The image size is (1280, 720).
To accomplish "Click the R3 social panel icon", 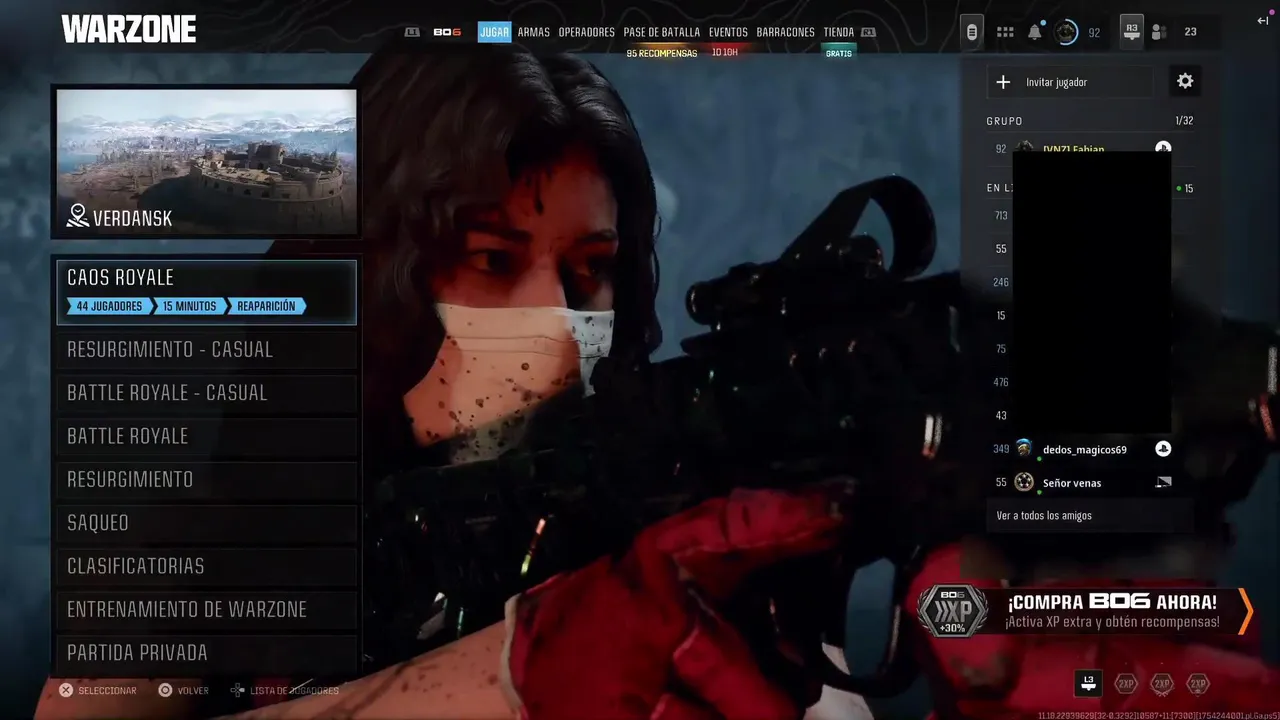I will click(x=1131, y=31).
